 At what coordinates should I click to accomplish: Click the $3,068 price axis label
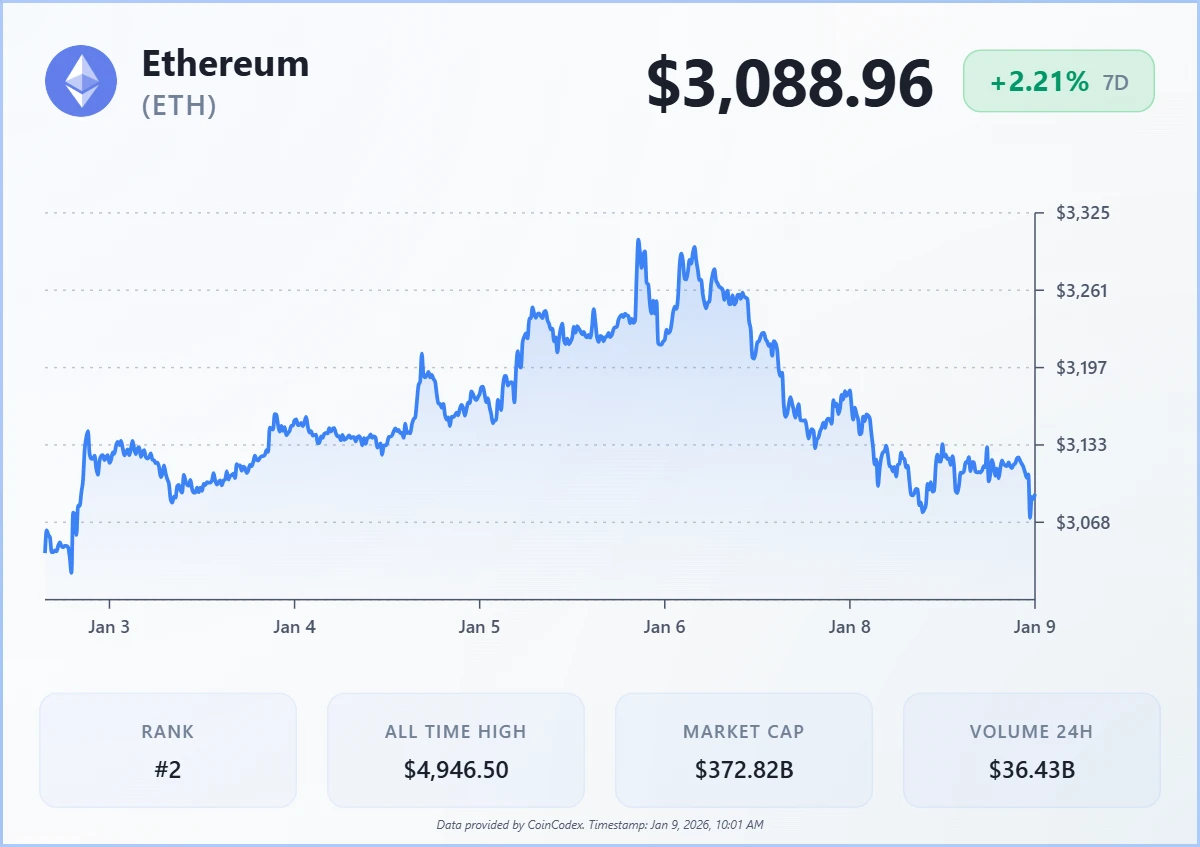pyautogui.click(x=1084, y=522)
